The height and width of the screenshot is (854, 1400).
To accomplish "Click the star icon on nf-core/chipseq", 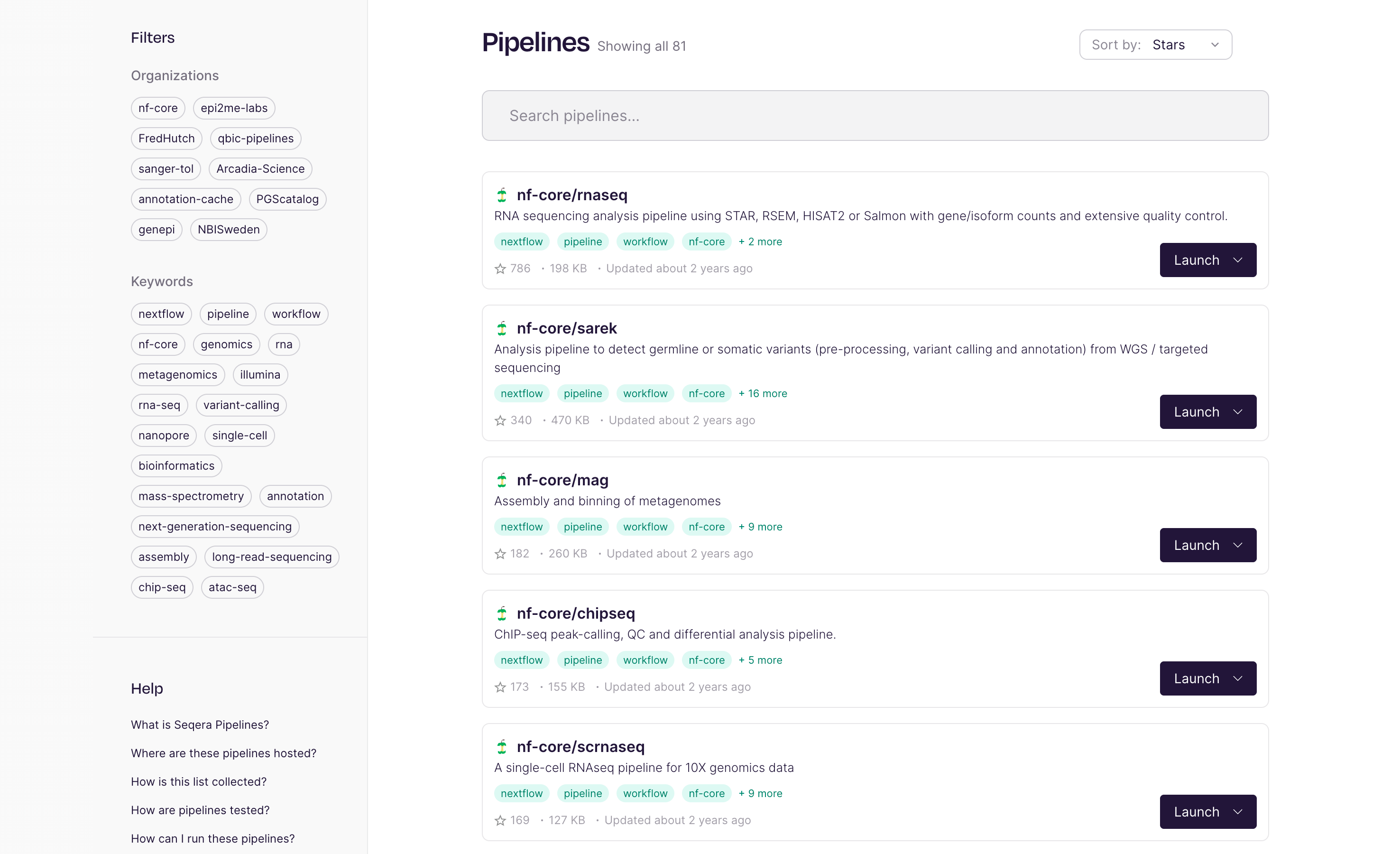I will (x=500, y=687).
